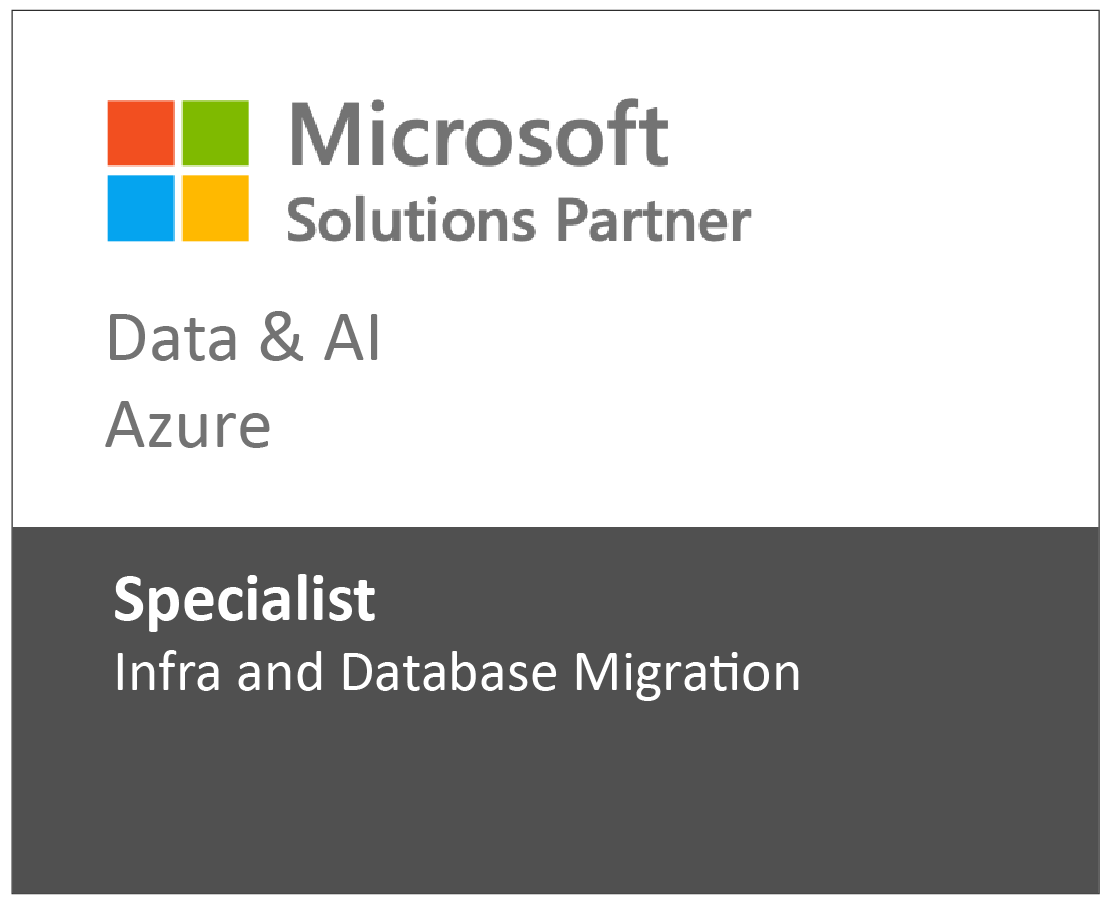Click the word Partner
Screen dimensions: 1112x904
click(x=653, y=221)
